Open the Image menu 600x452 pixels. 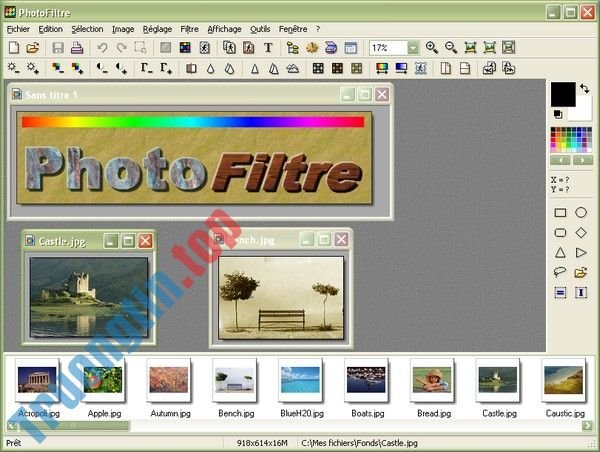[x=123, y=29]
